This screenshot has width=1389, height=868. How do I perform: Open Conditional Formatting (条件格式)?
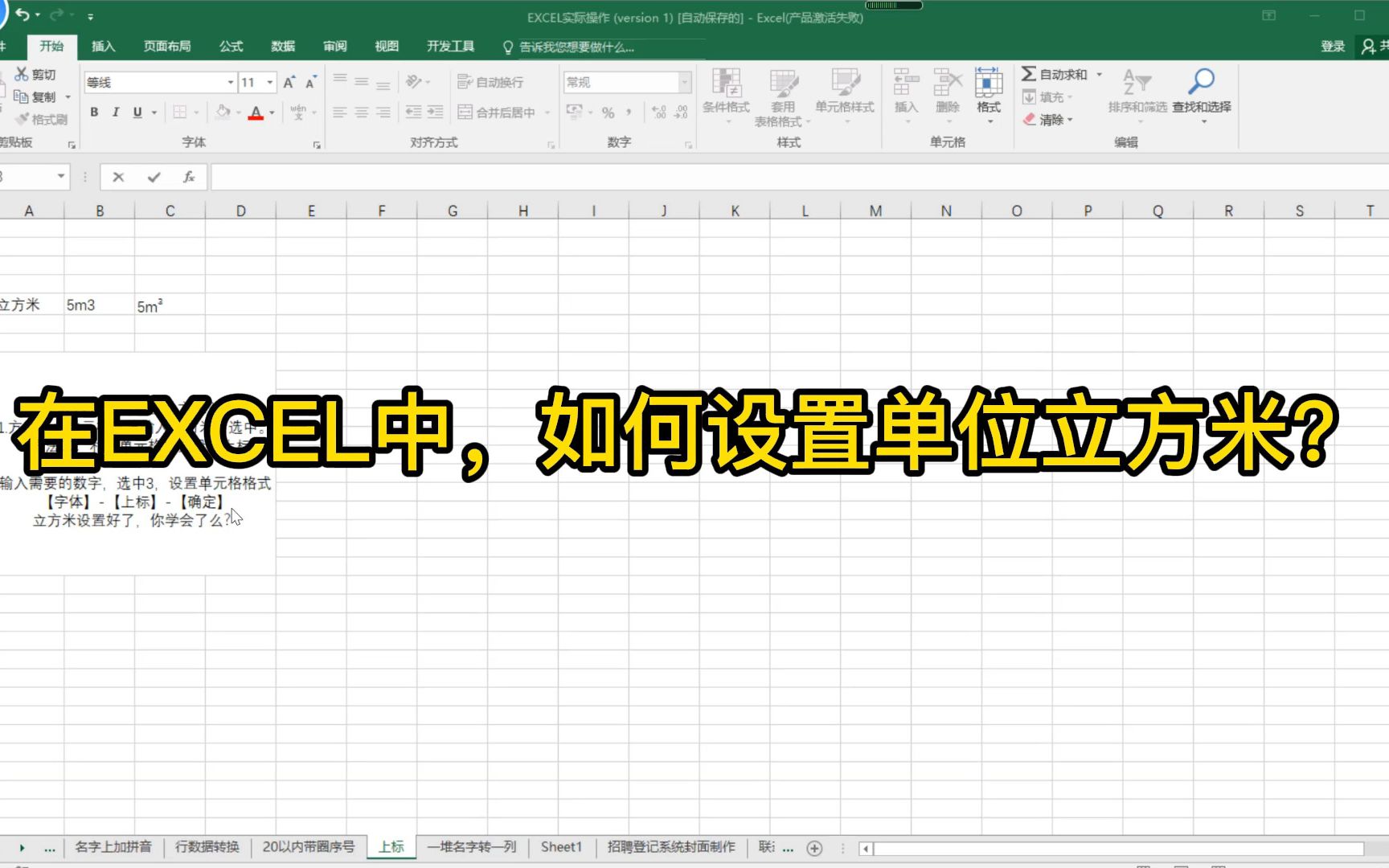click(726, 96)
